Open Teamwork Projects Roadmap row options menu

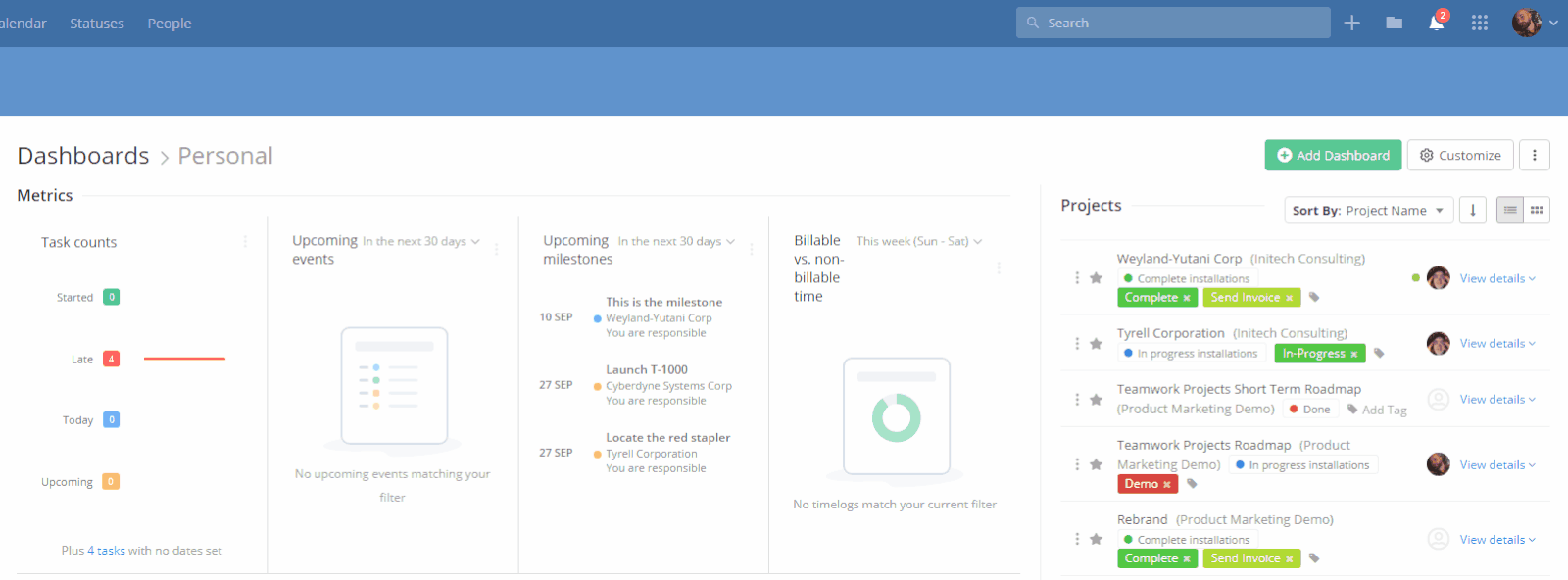tap(1077, 464)
